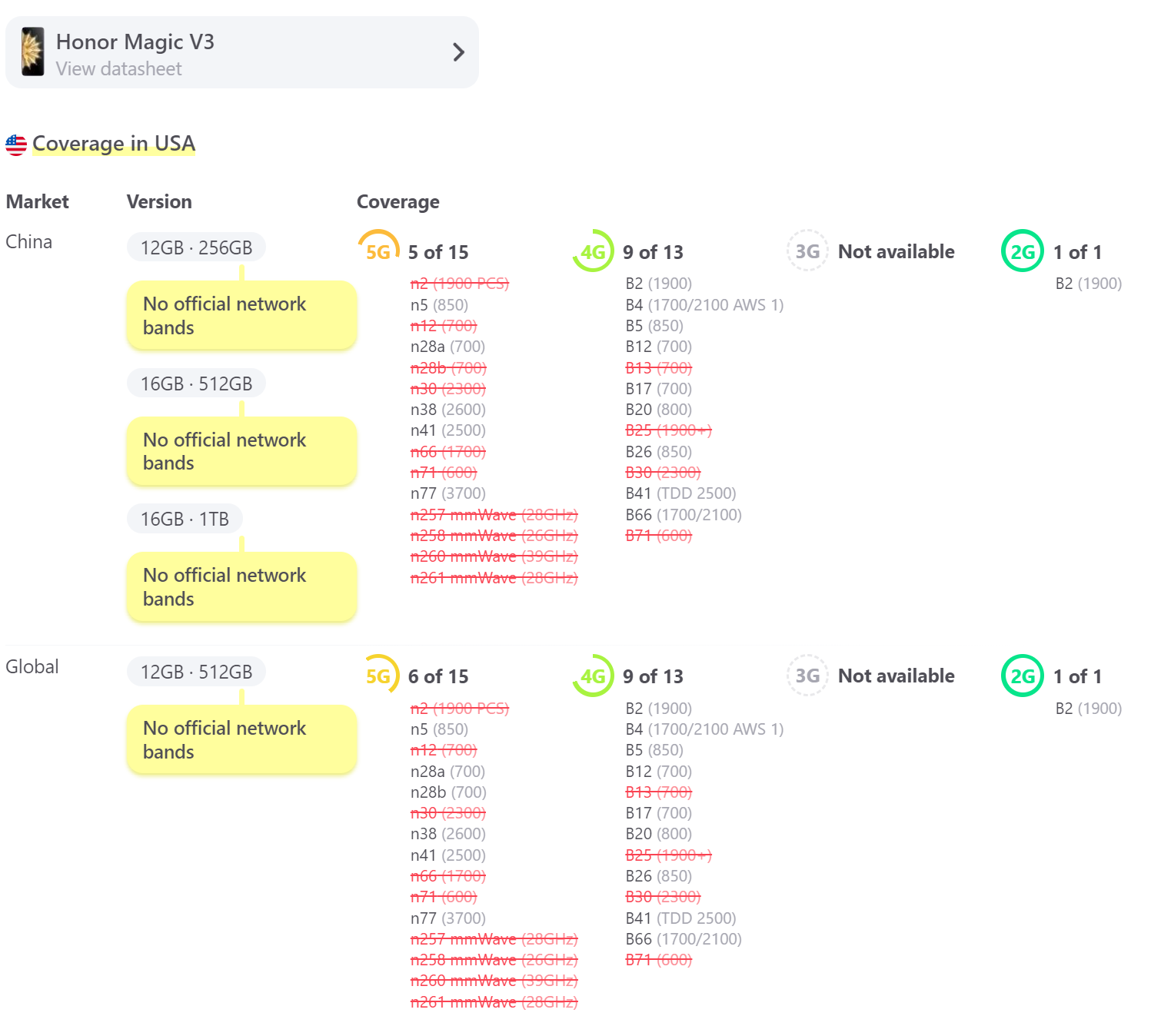Click the Global market No official network bands note
The height and width of the screenshot is (1036, 1171).
241,740
